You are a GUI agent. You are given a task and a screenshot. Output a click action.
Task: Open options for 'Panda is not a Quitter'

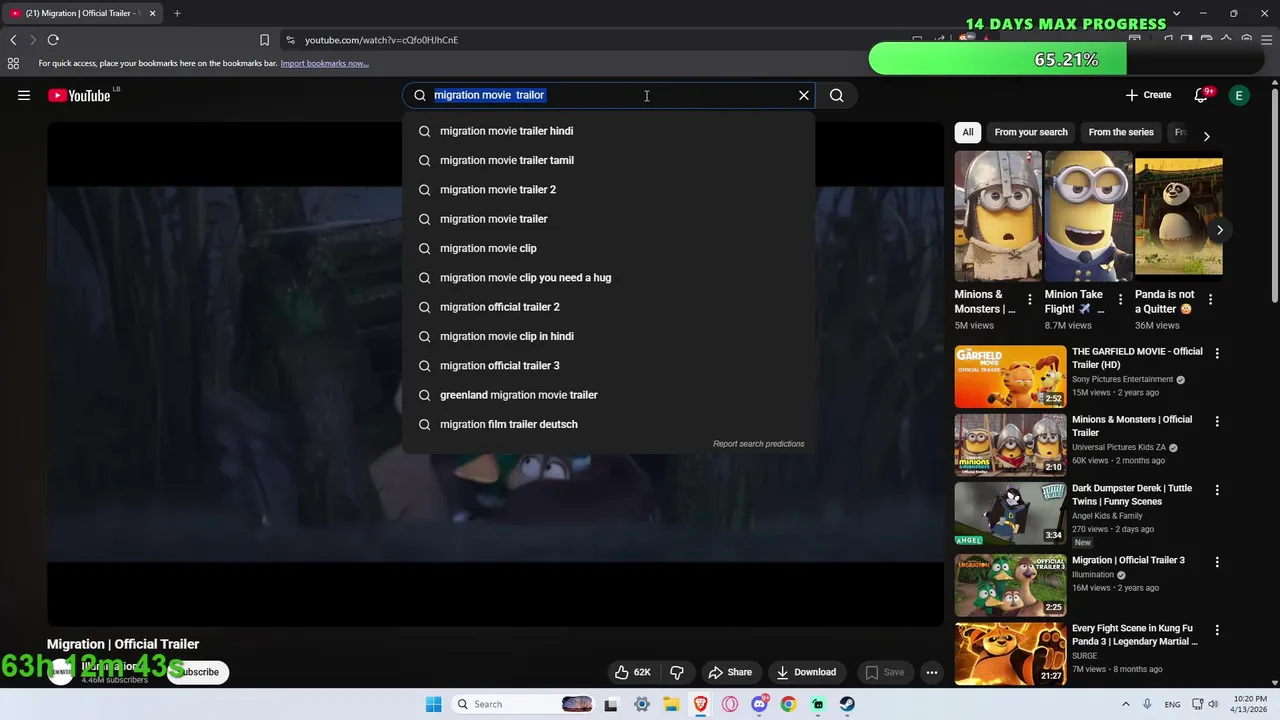click(1210, 299)
